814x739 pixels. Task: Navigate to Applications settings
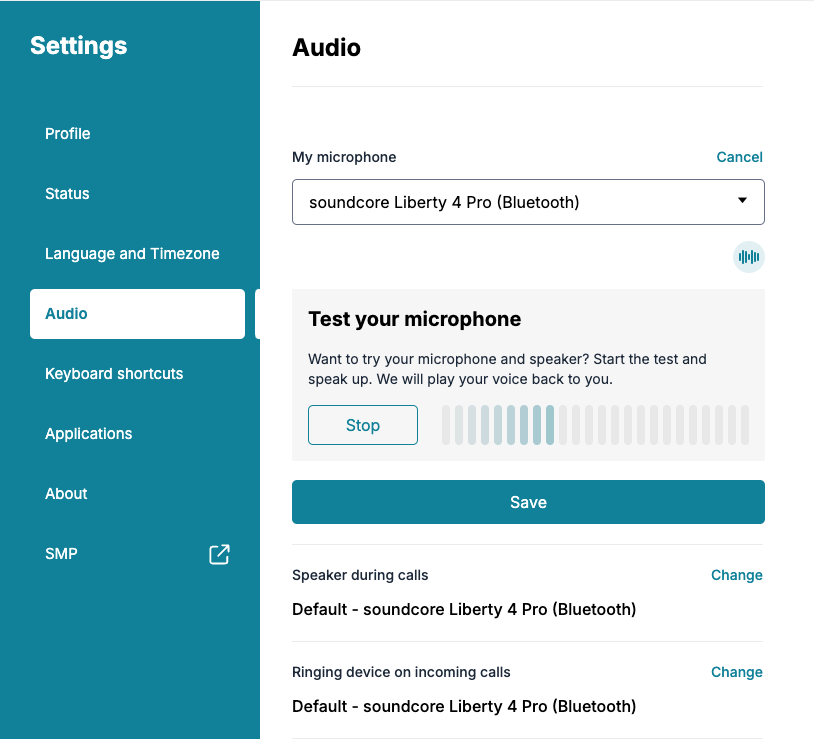[88, 434]
